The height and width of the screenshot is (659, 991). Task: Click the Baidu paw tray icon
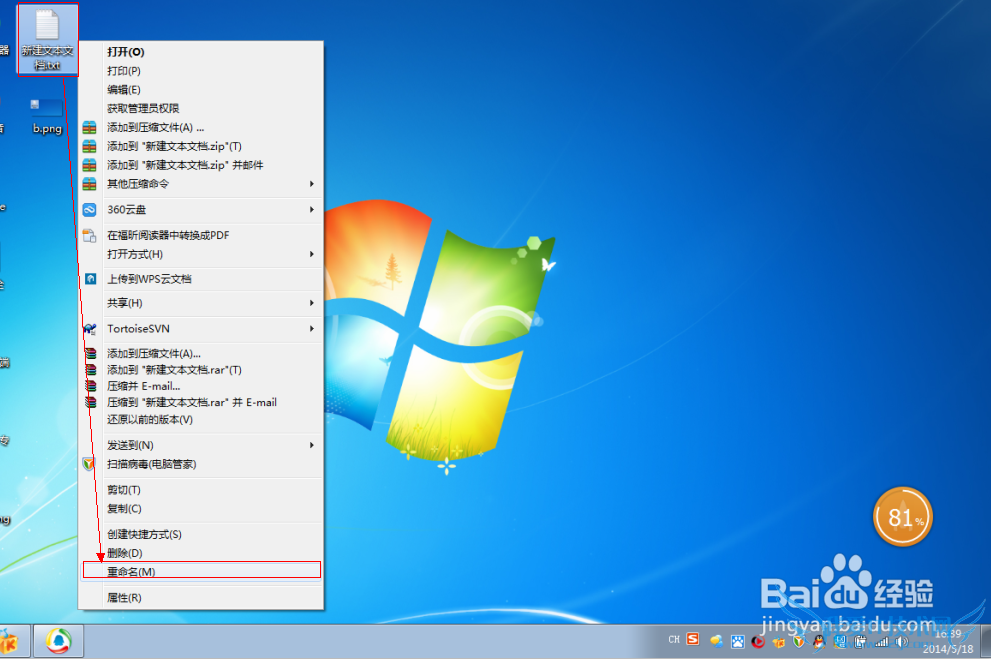738,642
